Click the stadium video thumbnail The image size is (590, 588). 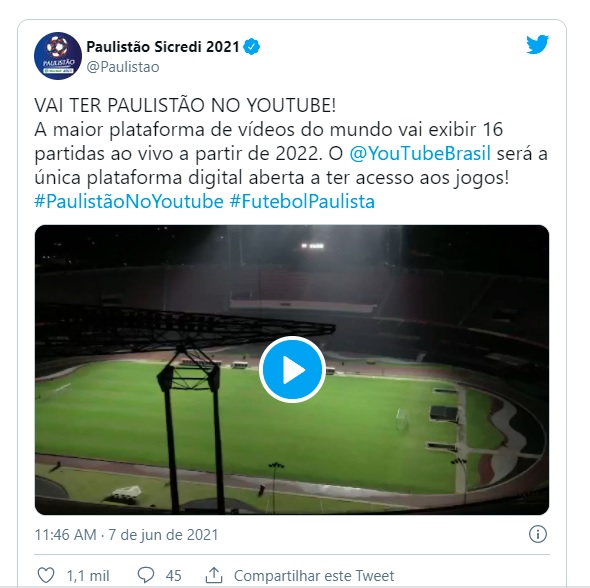[292, 370]
